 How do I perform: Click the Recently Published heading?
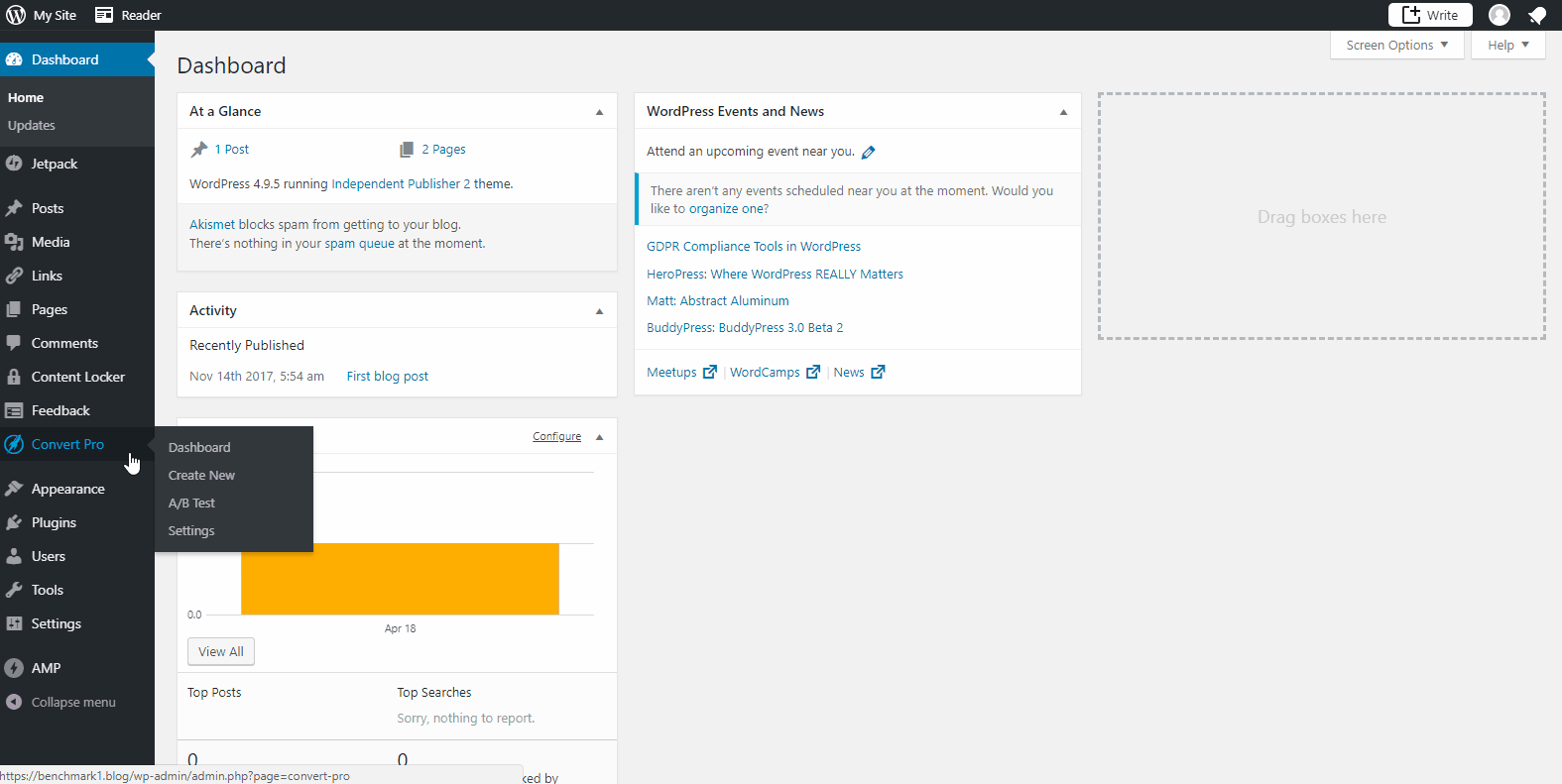click(x=247, y=346)
